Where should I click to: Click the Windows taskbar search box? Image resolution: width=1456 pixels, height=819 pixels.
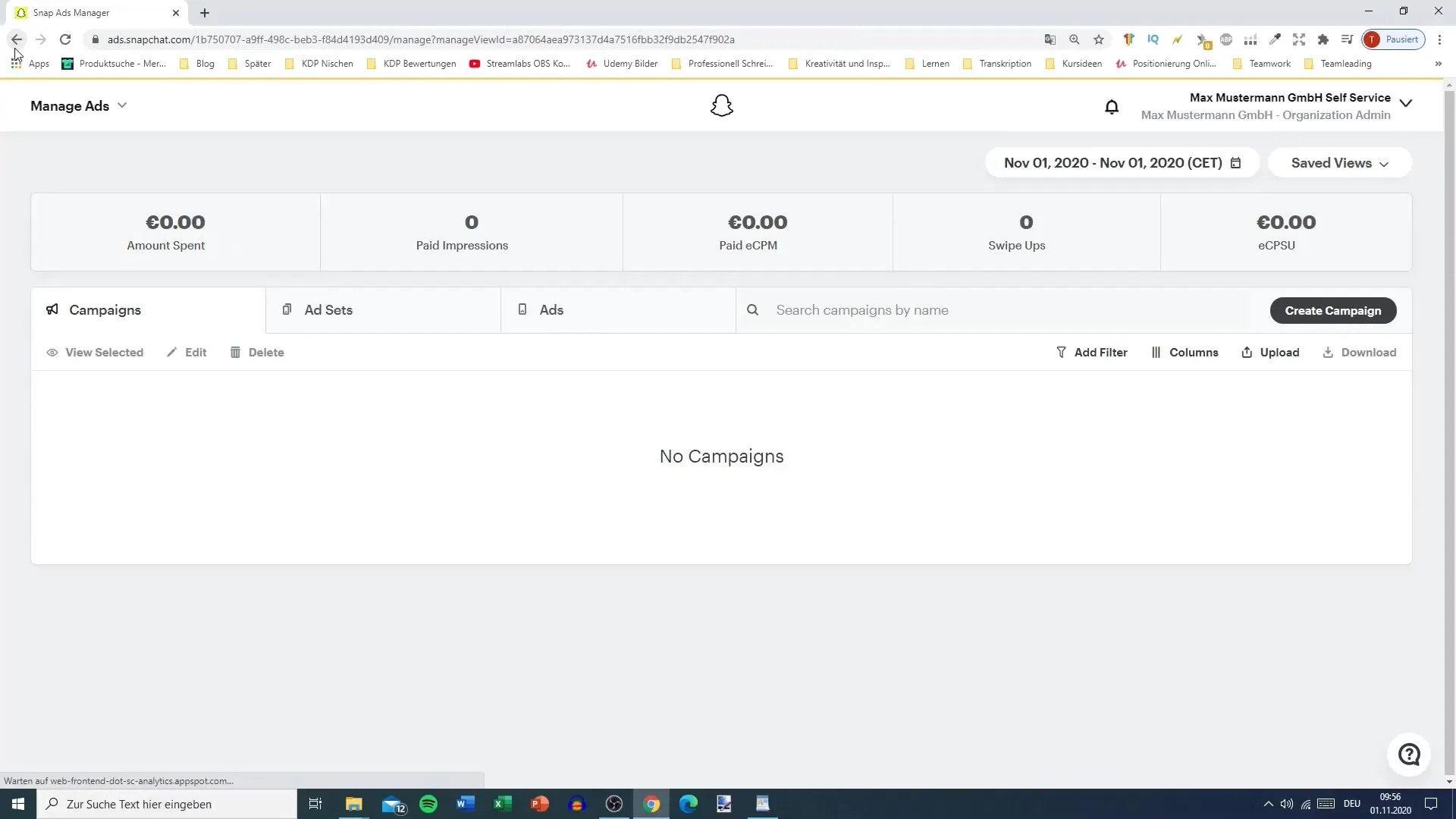click(167, 804)
